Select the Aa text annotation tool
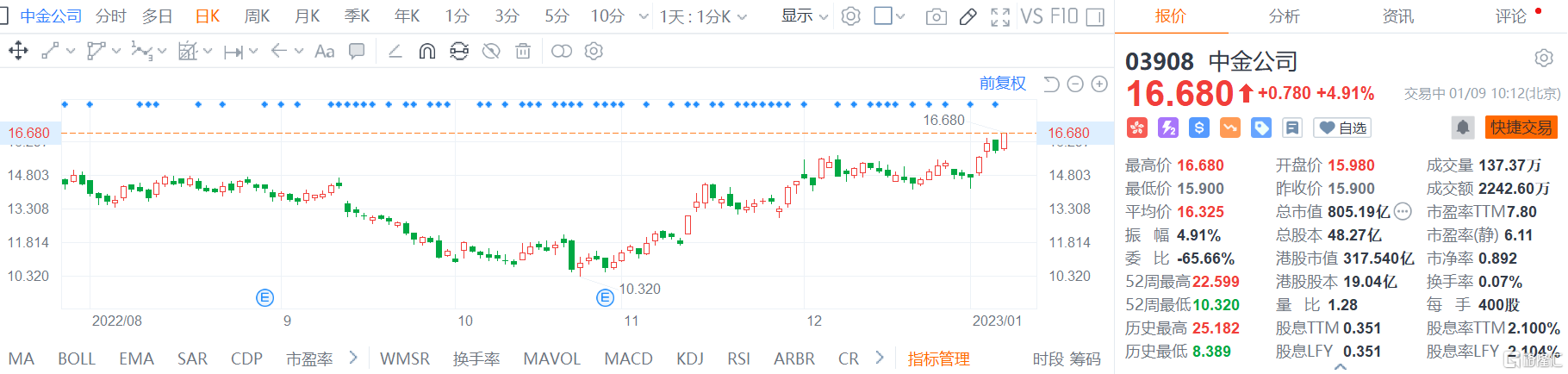The width and height of the screenshot is (1568, 374). coord(325,52)
